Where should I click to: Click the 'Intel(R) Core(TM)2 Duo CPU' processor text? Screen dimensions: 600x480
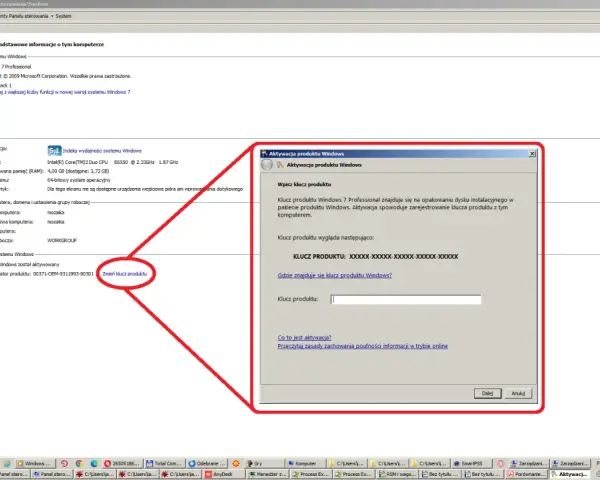pyautogui.click(x=77, y=162)
